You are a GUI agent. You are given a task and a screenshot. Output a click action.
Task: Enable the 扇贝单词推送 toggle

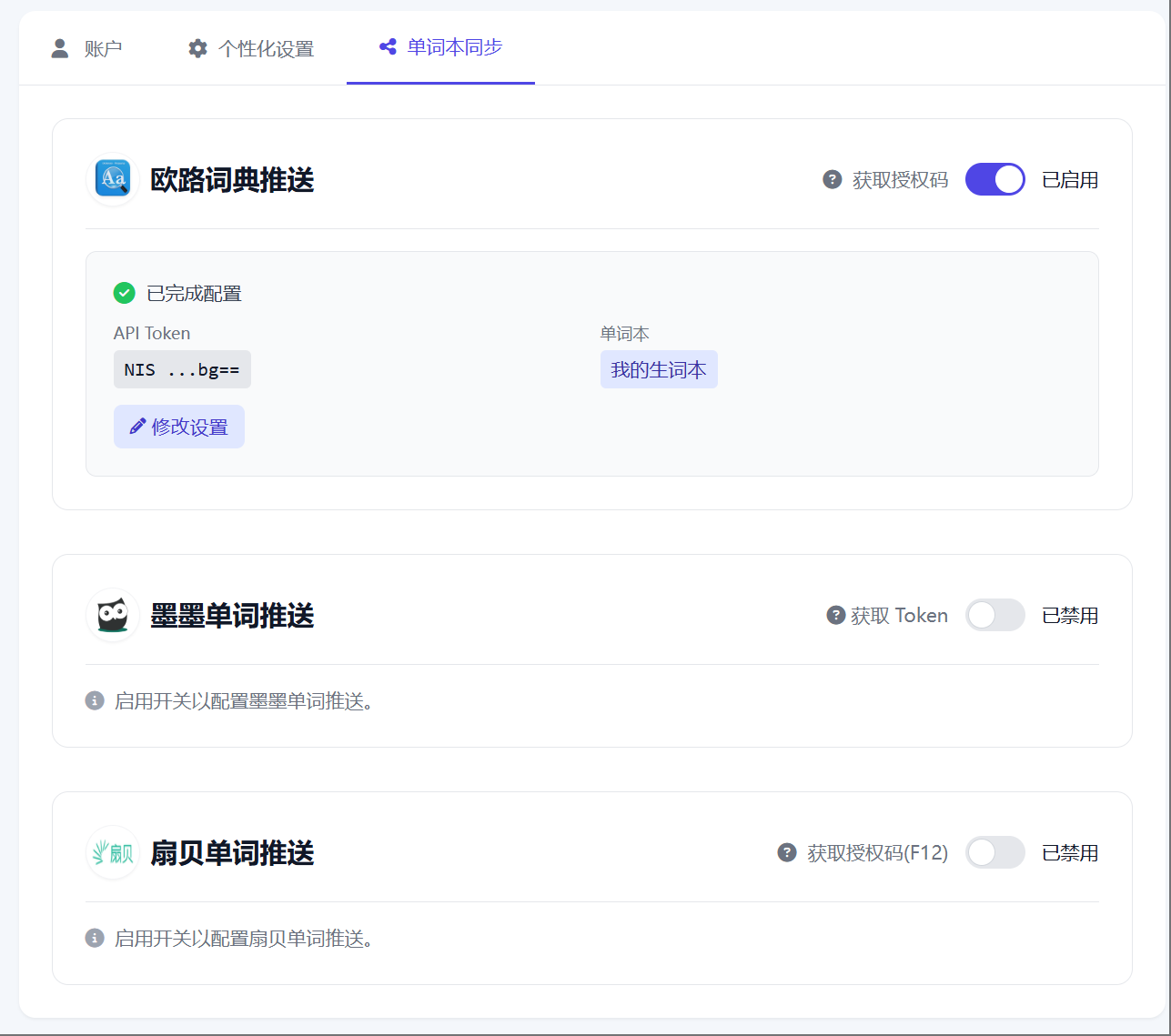[994, 852]
